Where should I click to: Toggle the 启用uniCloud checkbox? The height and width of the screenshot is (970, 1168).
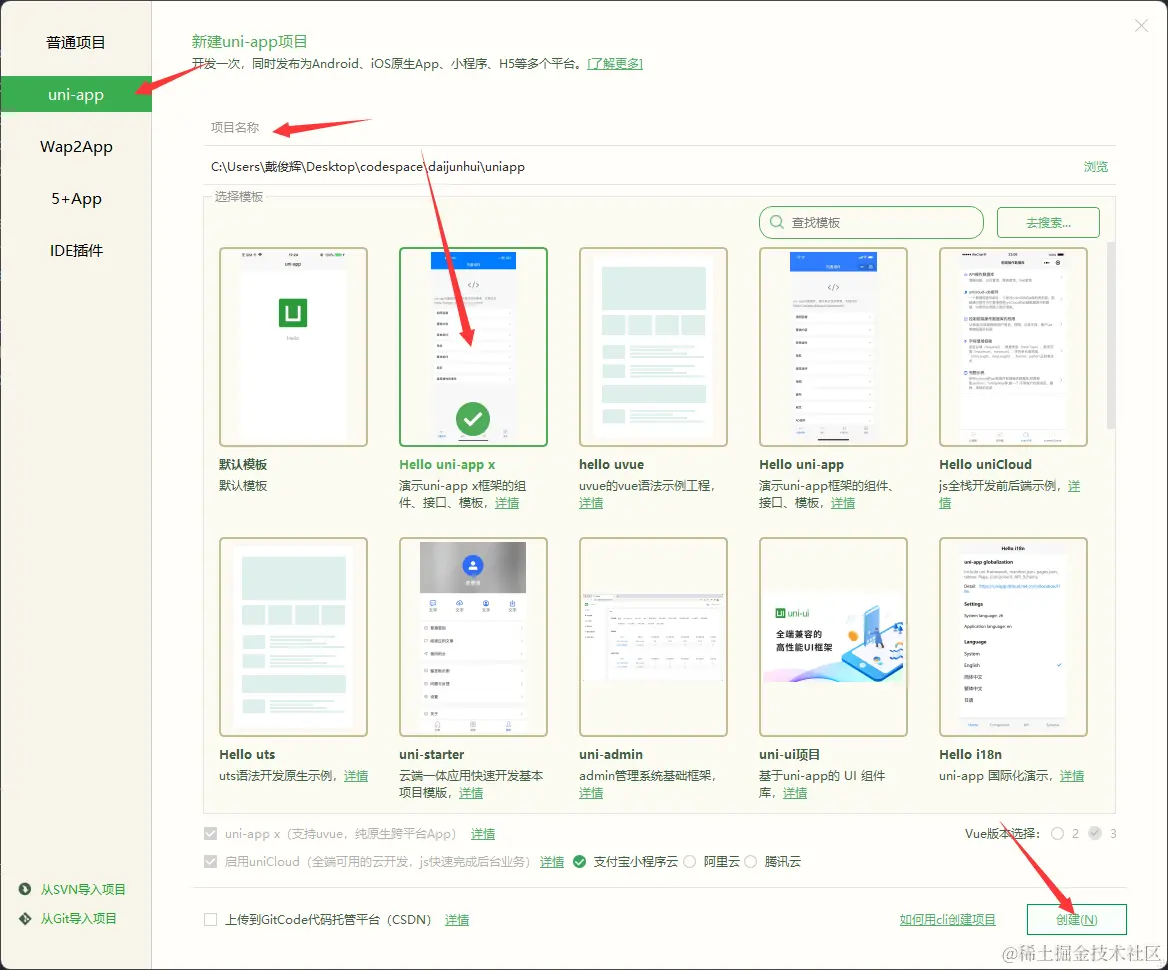[211, 861]
